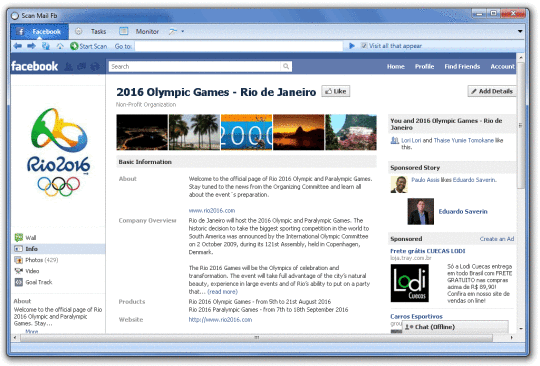Click the Lodi Cuecas ad image
The width and height of the screenshot is (540, 366).
[x=409, y=283]
